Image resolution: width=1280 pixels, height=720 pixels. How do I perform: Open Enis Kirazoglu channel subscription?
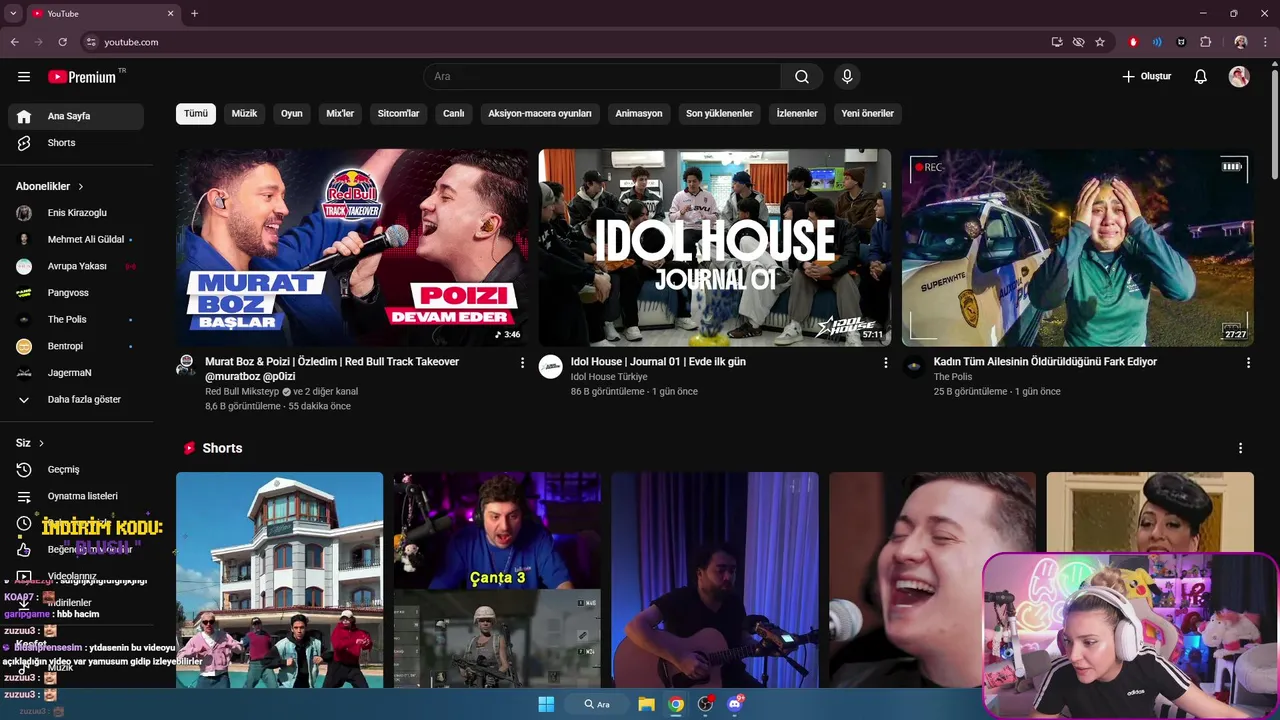(76, 213)
